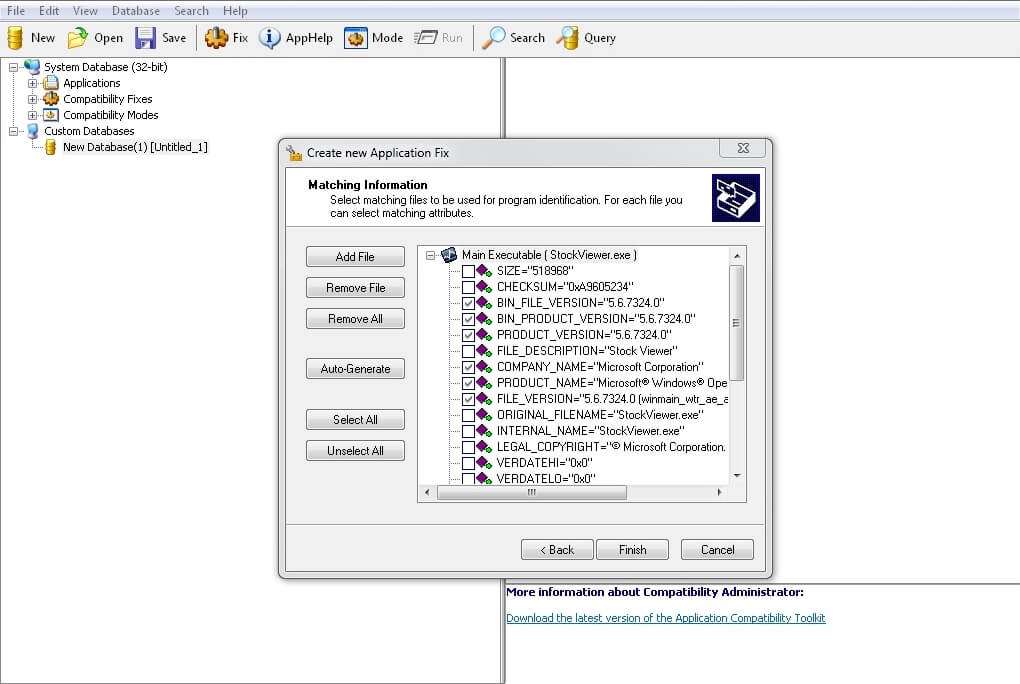This screenshot has height=684, width=1020.
Task: Expand the Compatibility Modes node
Action: 32,115
